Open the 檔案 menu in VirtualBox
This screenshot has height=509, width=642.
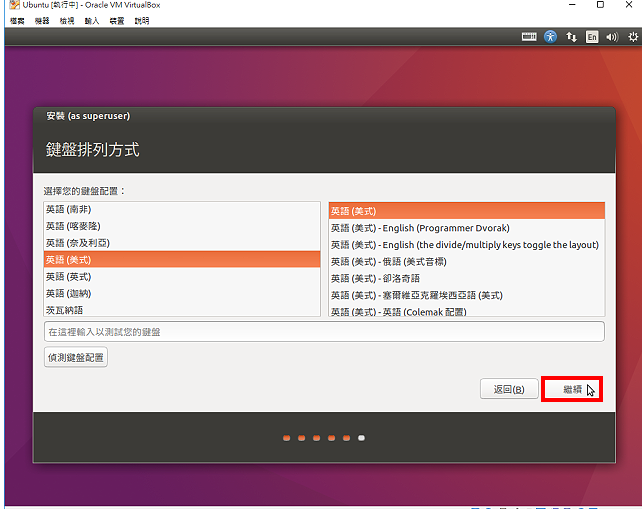pyautogui.click(x=17, y=21)
